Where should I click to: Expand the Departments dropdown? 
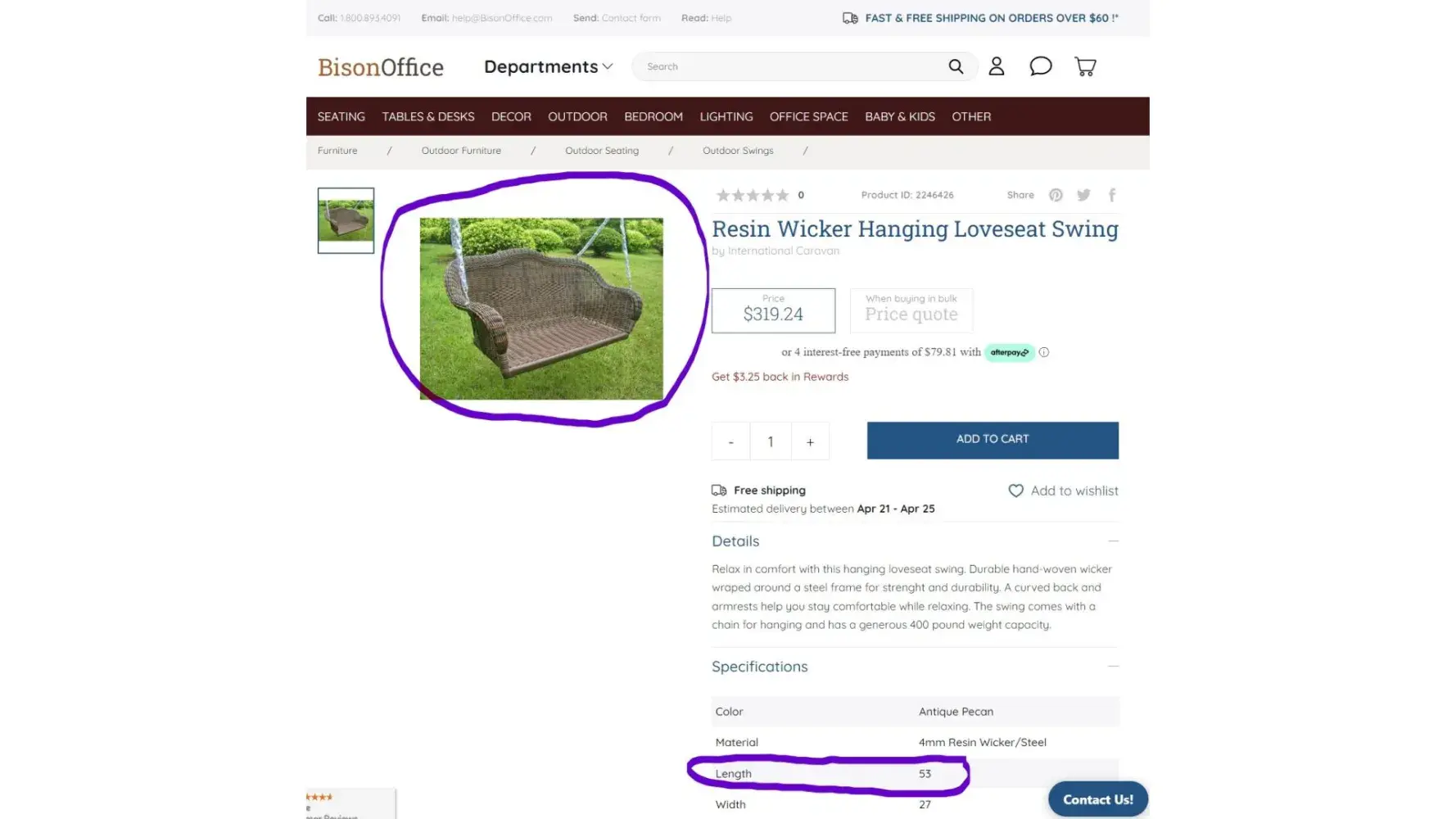tap(548, 66)
